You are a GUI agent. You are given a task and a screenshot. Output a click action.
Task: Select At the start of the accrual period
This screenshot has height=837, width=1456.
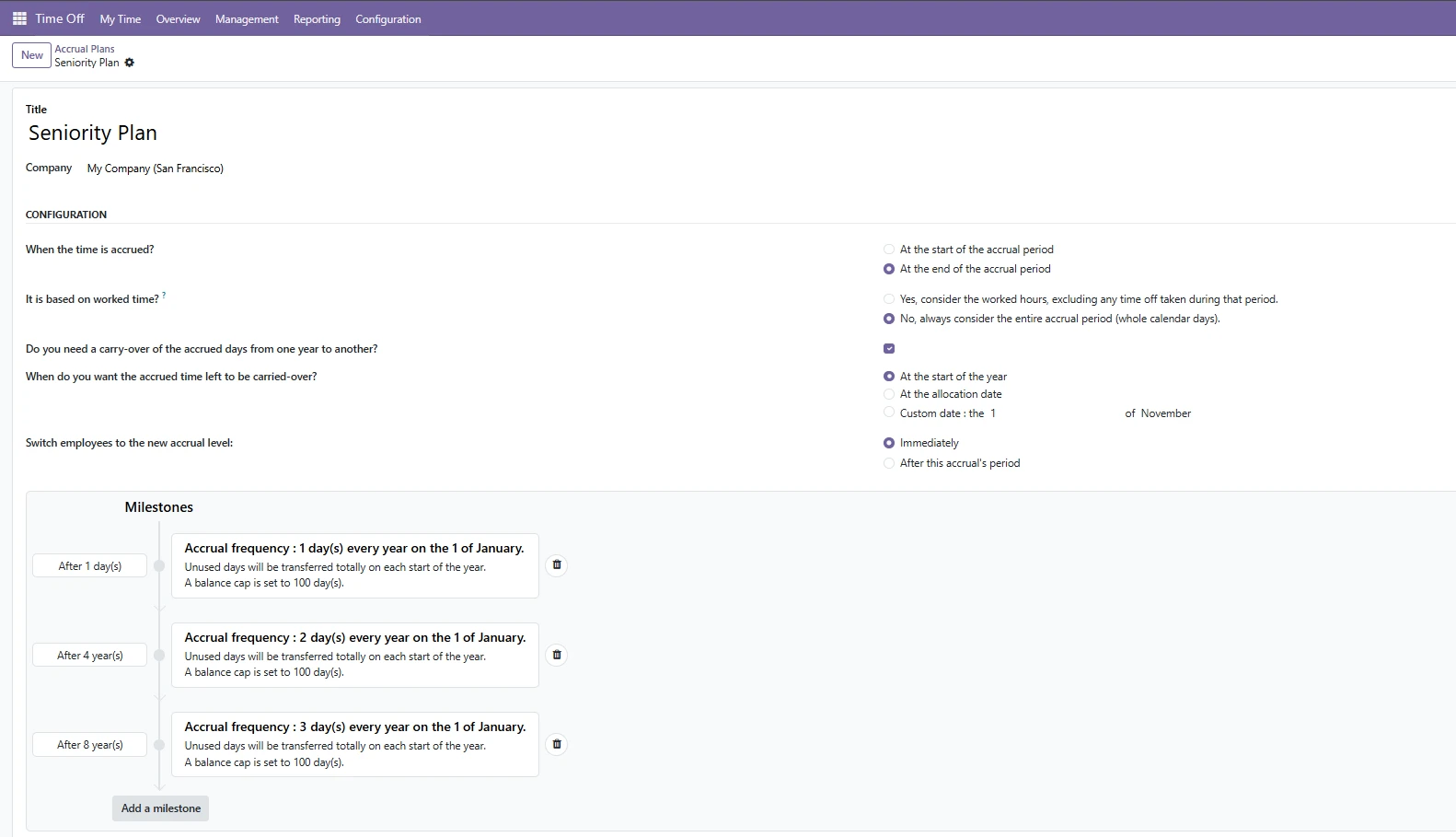[x=889, y=250]
